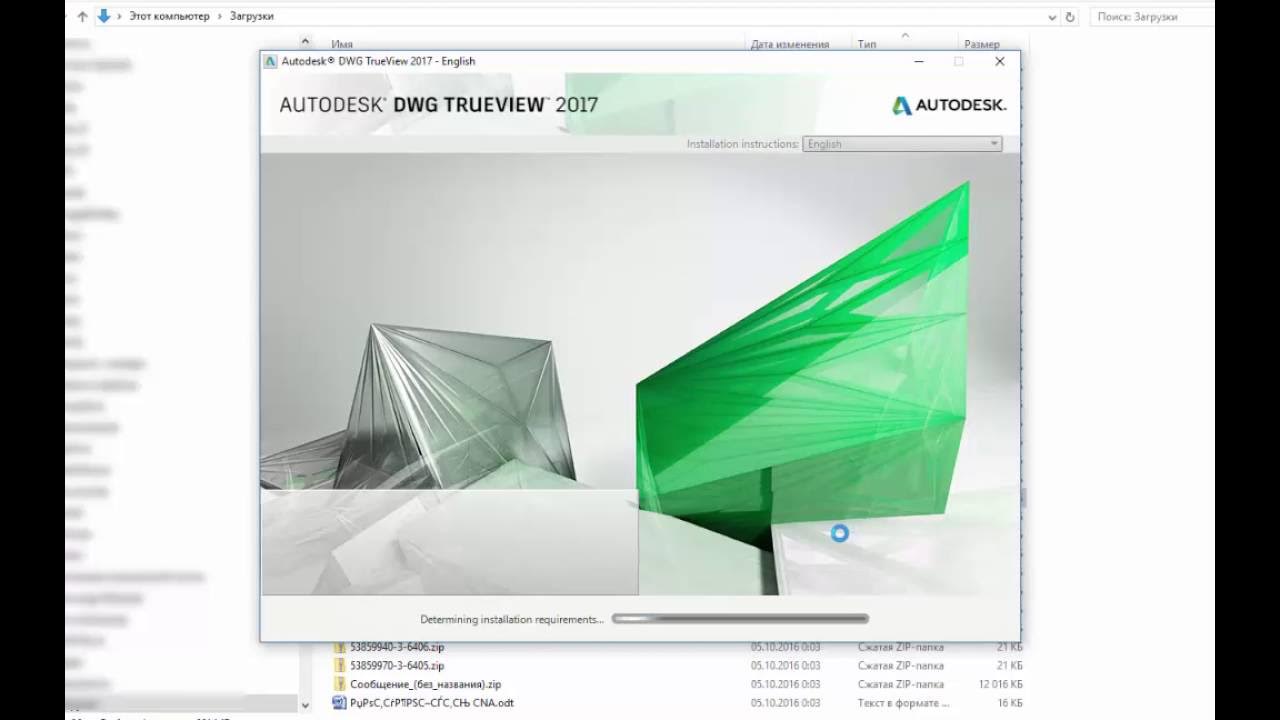Sort files by the Размер column
Viewport: 1280px width, 720px height.
(981, 44)
